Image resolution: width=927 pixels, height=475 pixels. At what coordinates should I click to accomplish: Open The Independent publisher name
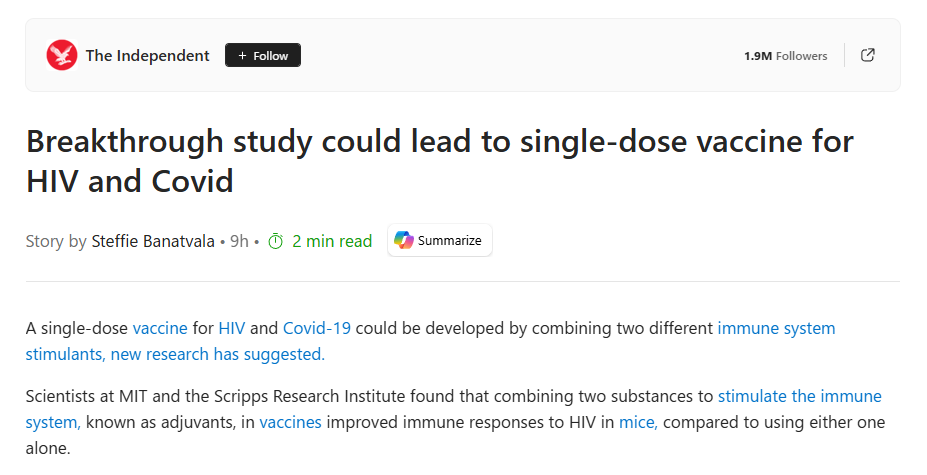pyautogui.click(x=147, y=56)
